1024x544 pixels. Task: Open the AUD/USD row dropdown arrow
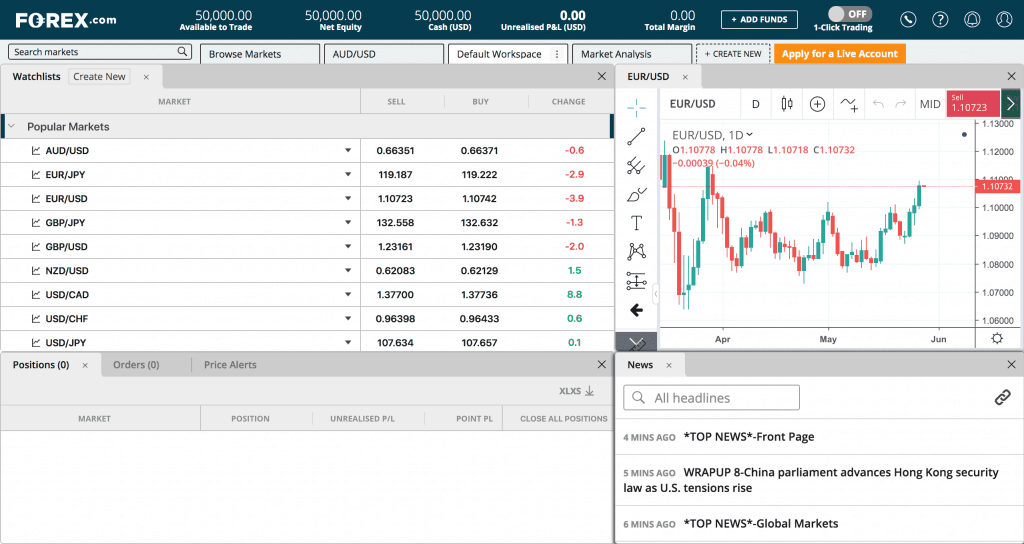point(348,151)
